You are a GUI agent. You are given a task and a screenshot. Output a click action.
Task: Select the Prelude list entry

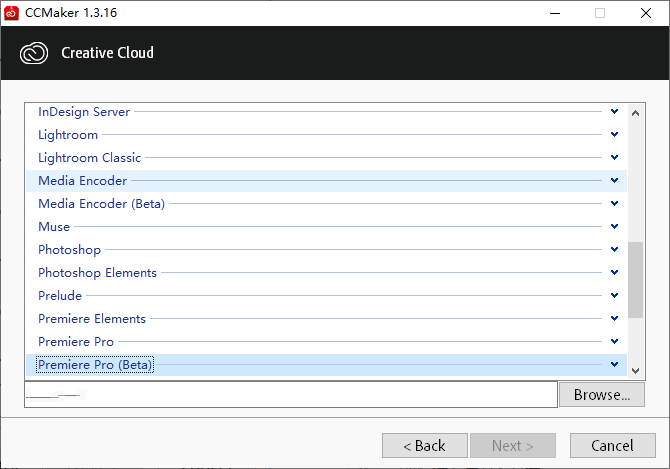(60, 296)
